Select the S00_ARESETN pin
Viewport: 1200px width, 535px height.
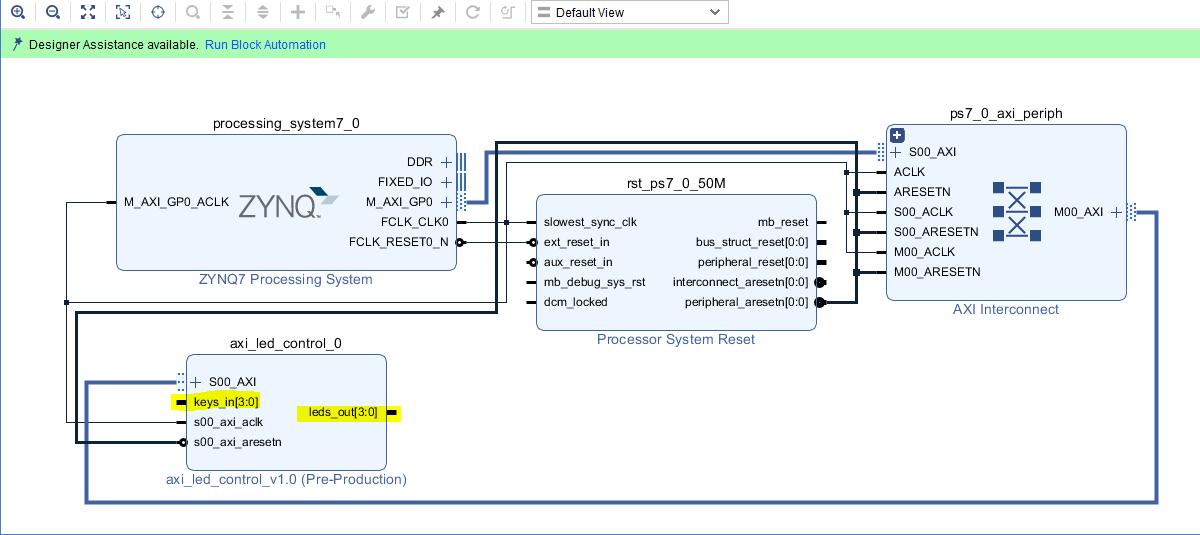click(x=936, y=232)
